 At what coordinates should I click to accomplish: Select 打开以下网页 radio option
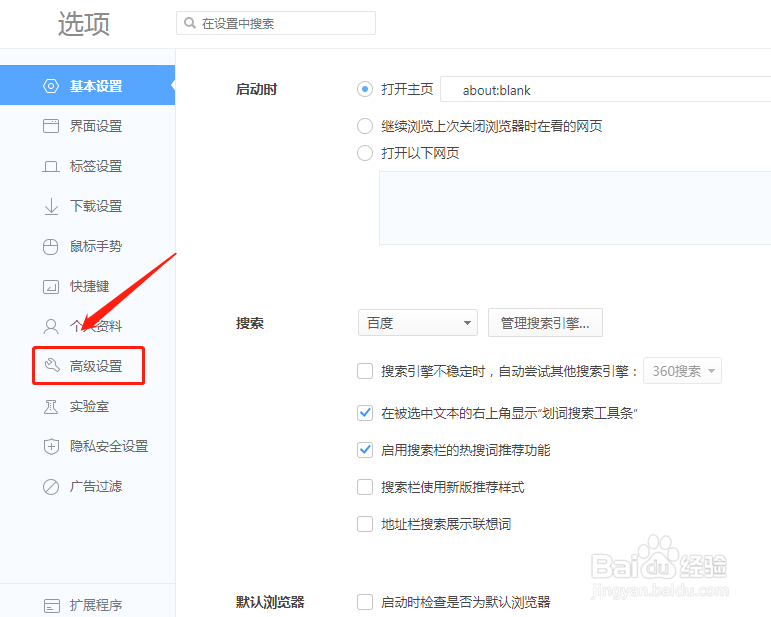(x=364, y=153)
